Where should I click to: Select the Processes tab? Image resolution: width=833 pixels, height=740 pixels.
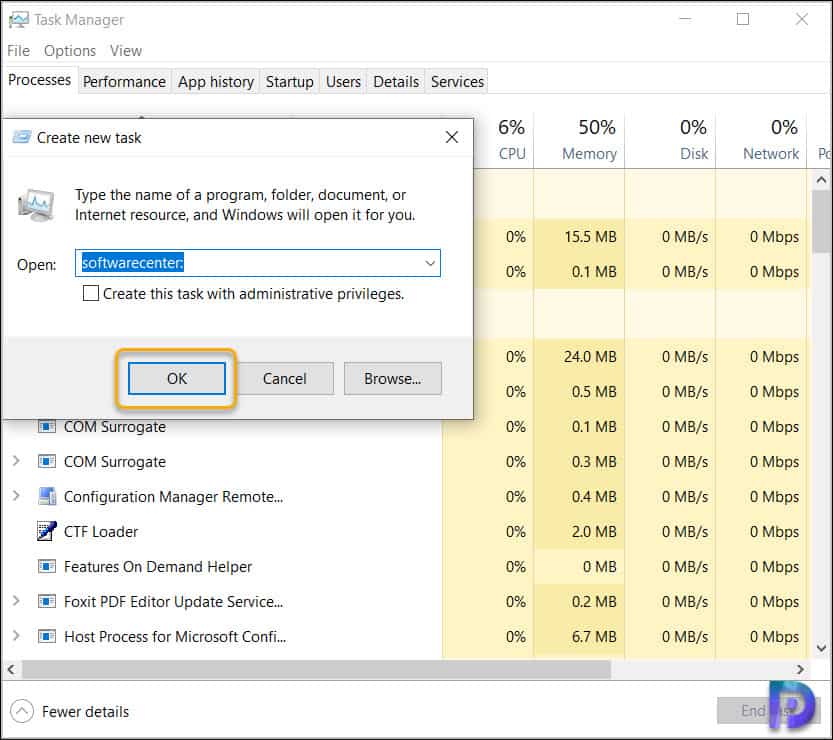(39, 80)
